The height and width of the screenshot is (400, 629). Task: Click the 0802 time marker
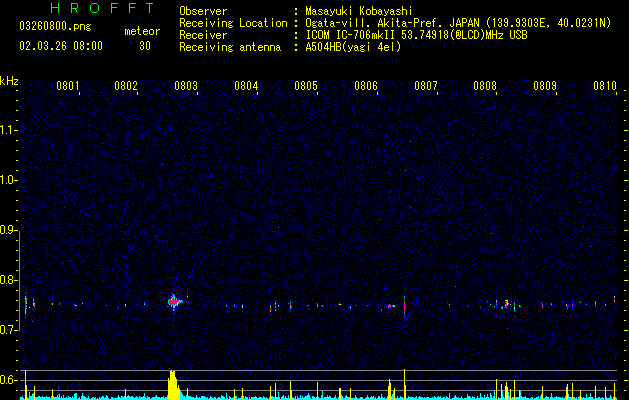[x=126, y=86]
